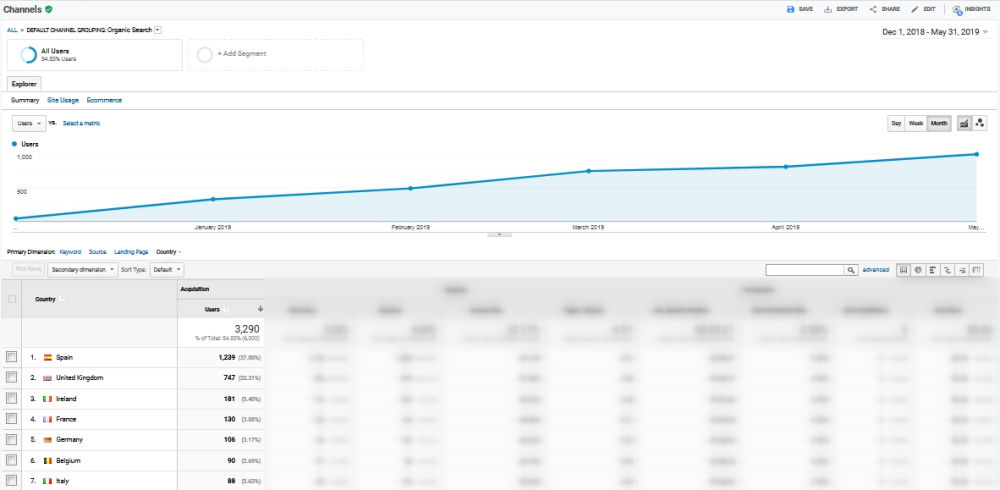Open the Secondary dimension dropdown
1000x490 pixels.
83,270
